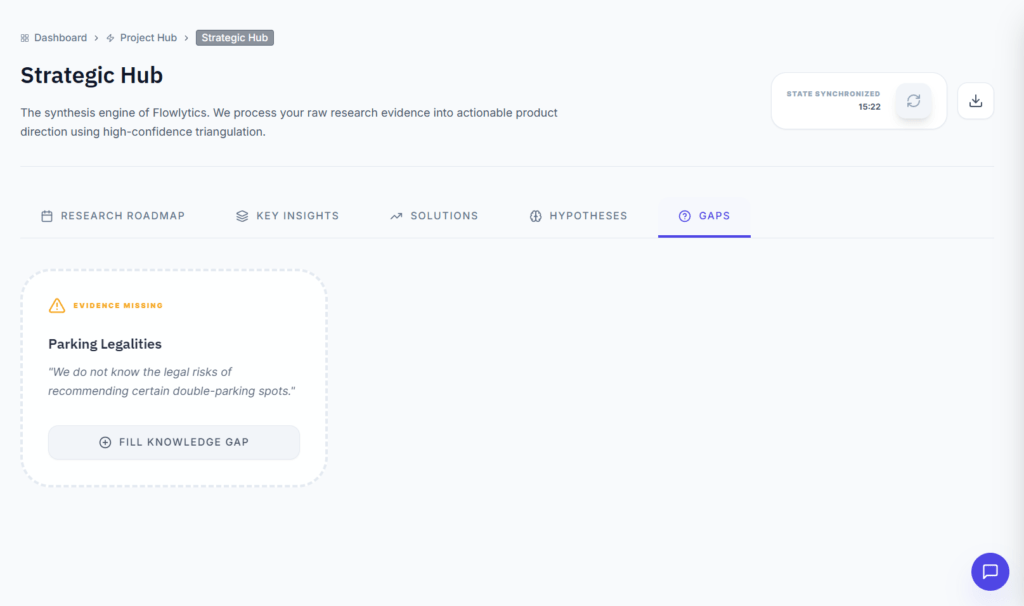Screen dimensions: 1024x606
Task: Go to Dashboard via breadcrumb link
Action: [60, 38]
